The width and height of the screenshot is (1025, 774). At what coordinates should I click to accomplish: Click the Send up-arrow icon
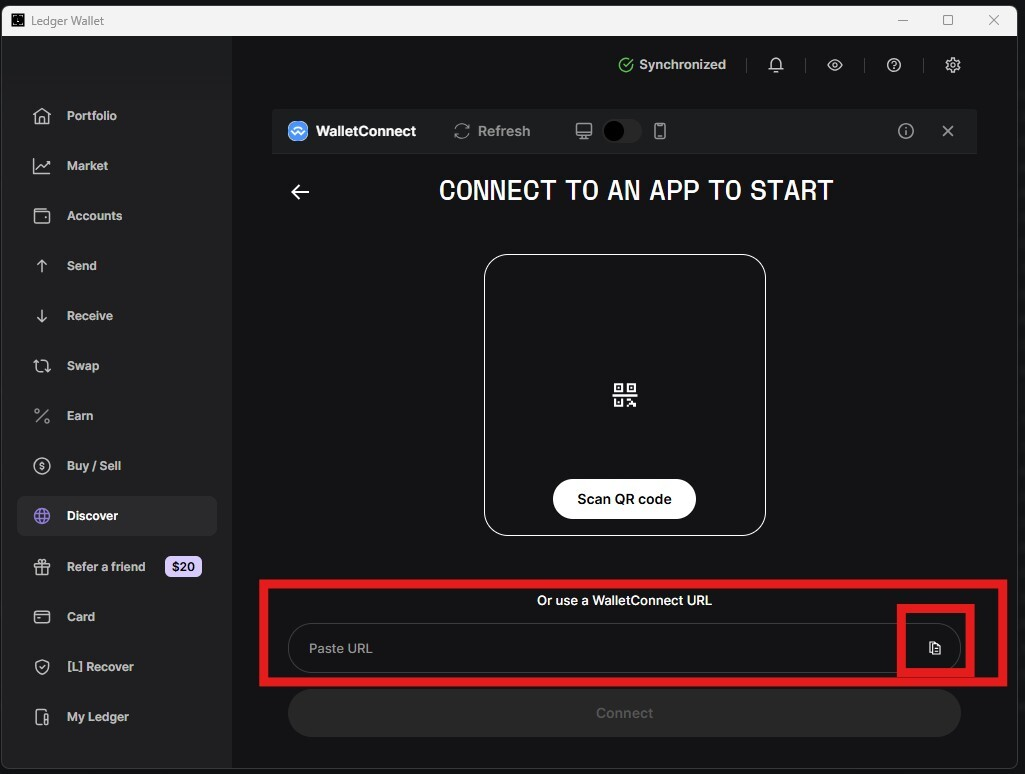click(x=42, y=266)
